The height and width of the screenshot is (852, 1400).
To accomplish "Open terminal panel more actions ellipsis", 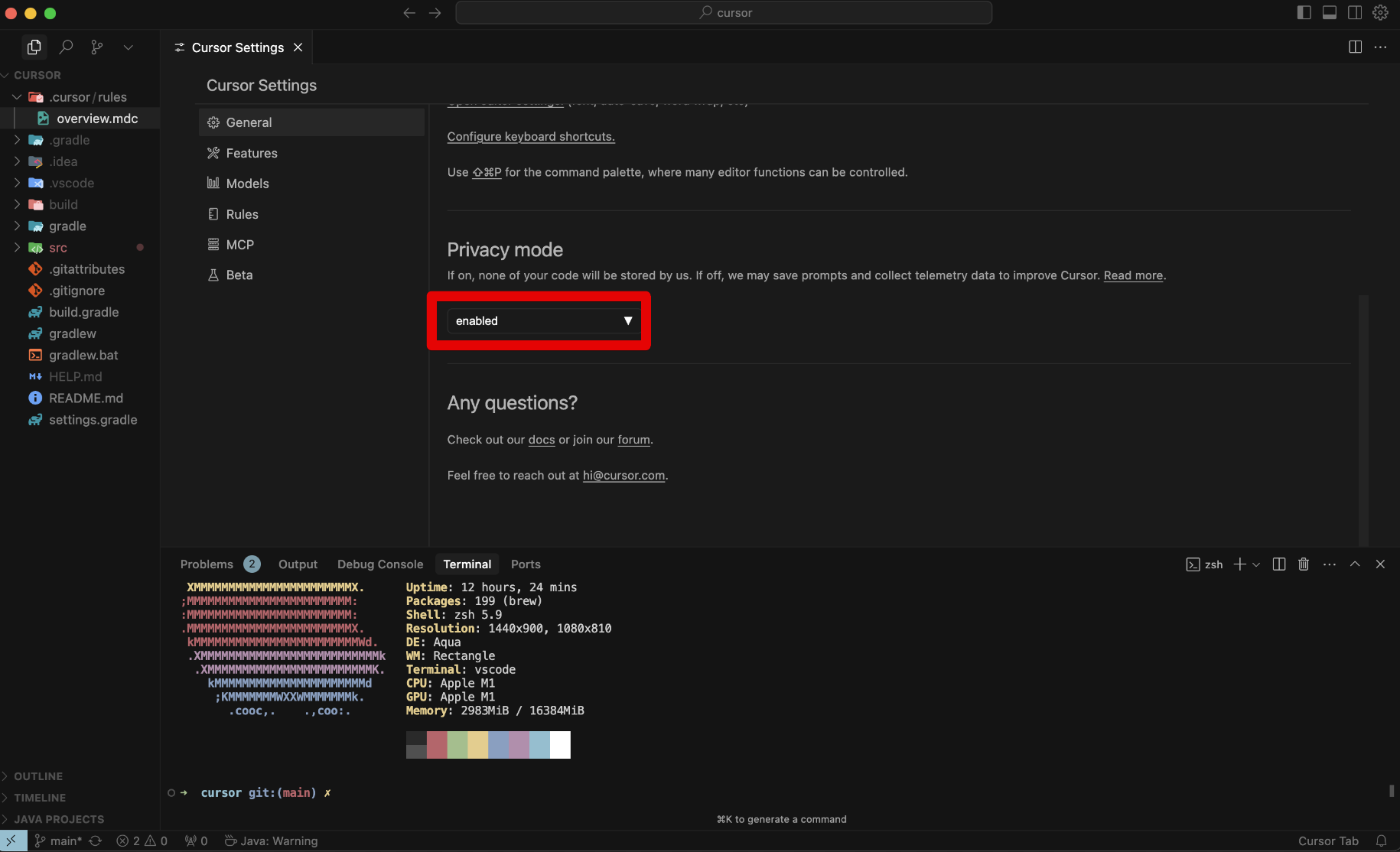I will tap(1330, 564).
